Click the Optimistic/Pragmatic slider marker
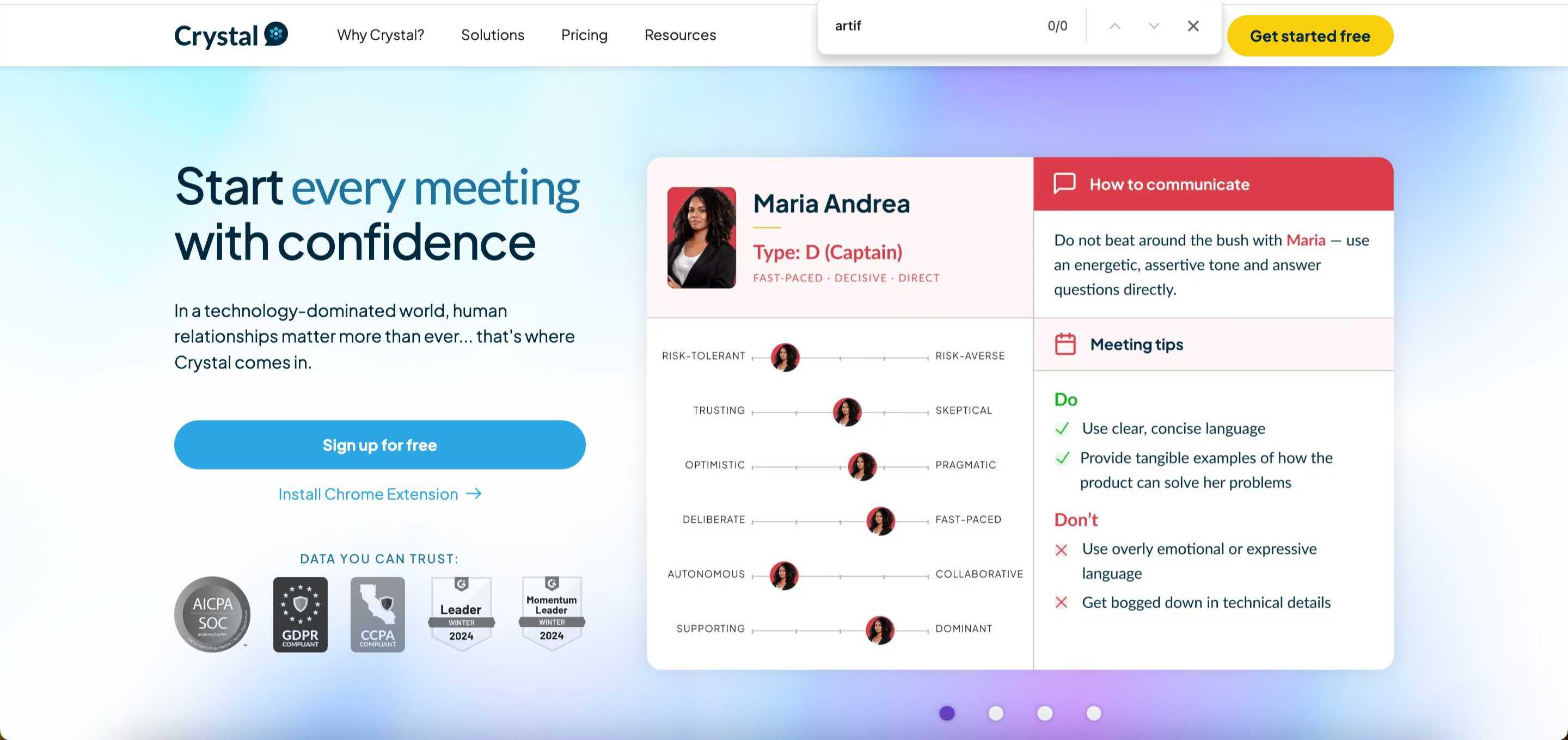The image size is (1568, 740). point(862,467)
